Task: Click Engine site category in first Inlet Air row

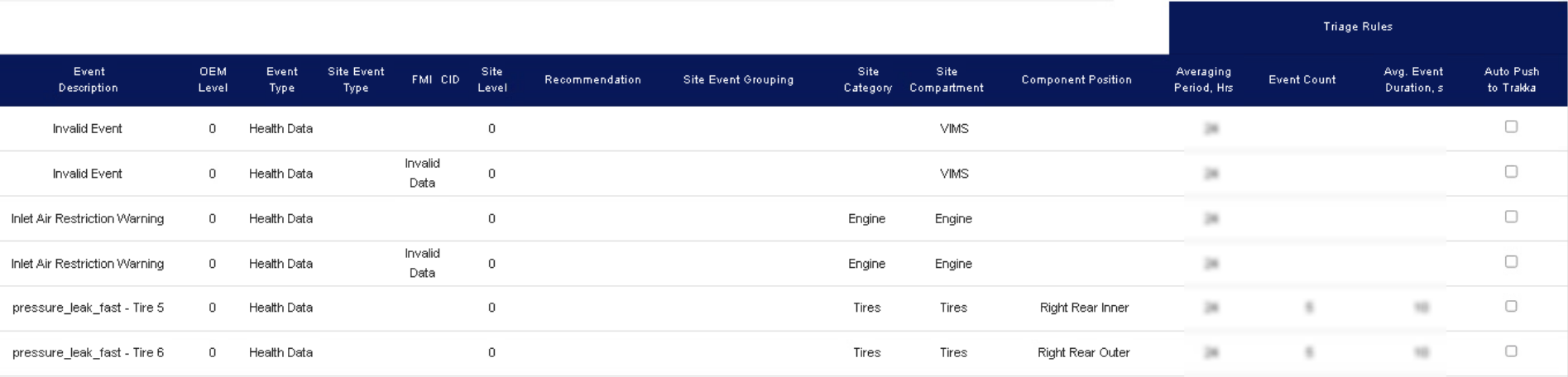Action: [x=866, y=218]
